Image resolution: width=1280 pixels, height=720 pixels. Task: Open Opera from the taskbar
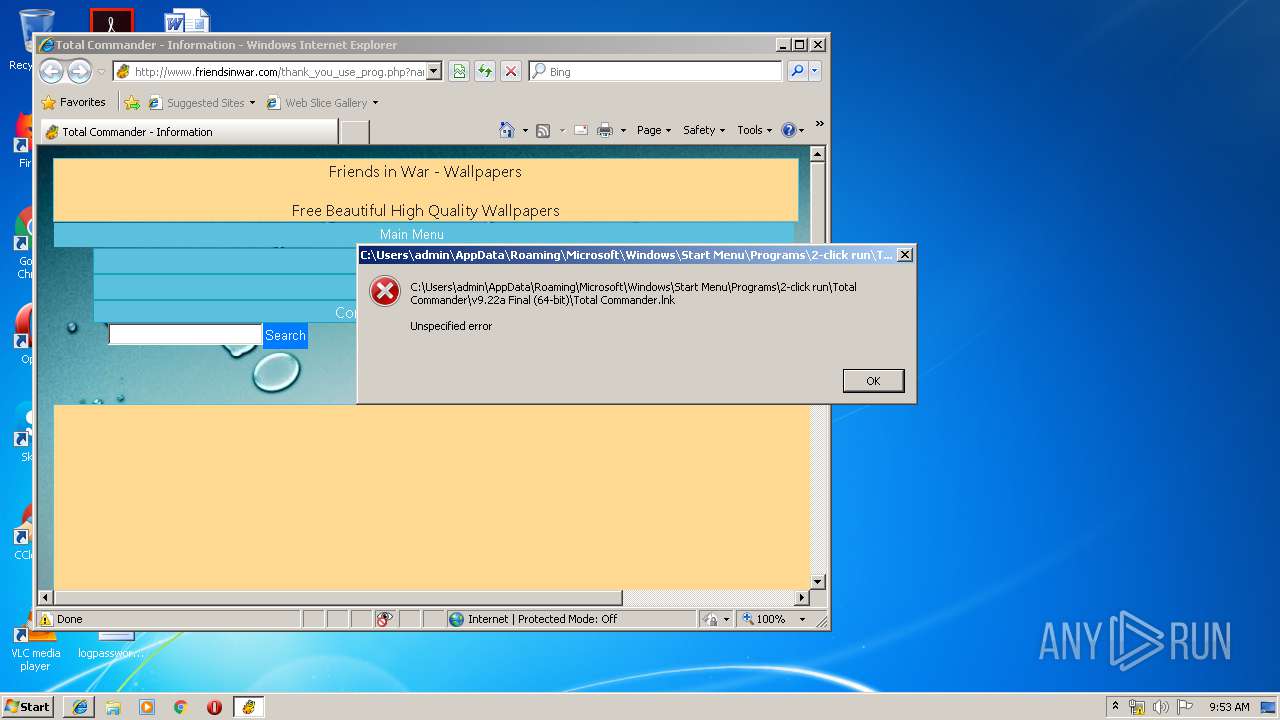coord(214,707)
